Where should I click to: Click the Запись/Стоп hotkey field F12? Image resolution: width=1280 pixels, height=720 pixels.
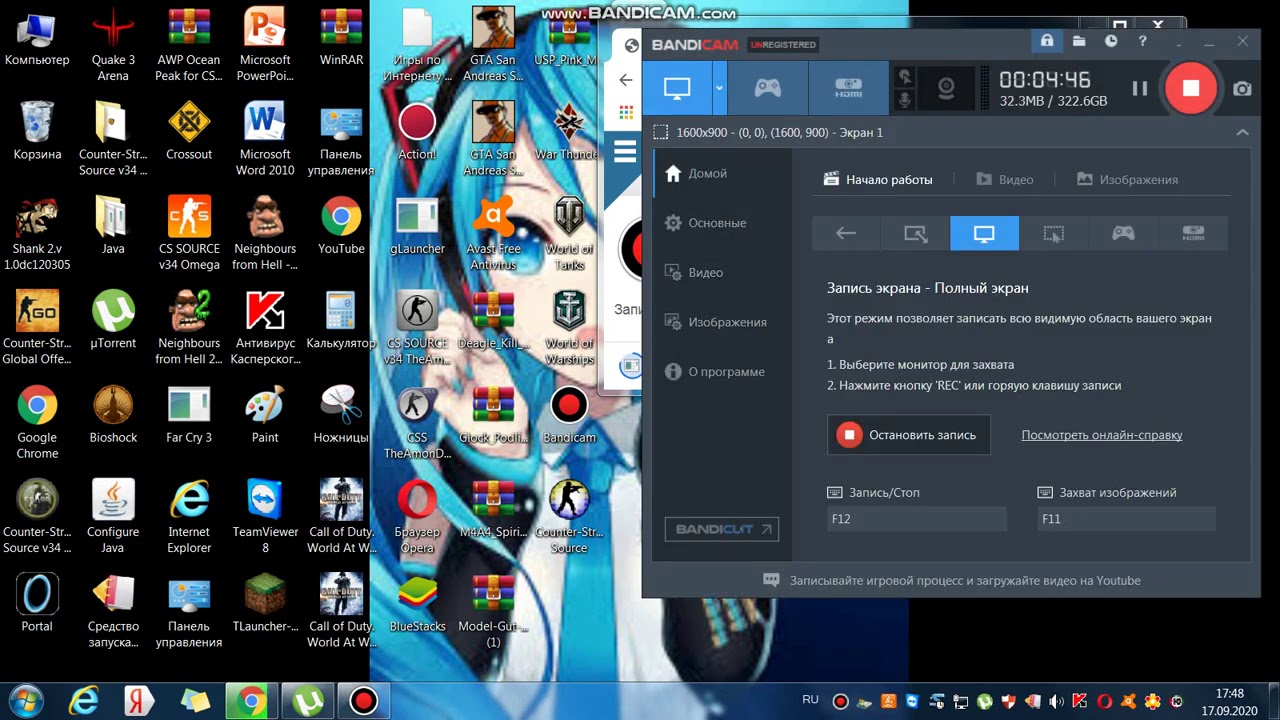pos(916,518)
